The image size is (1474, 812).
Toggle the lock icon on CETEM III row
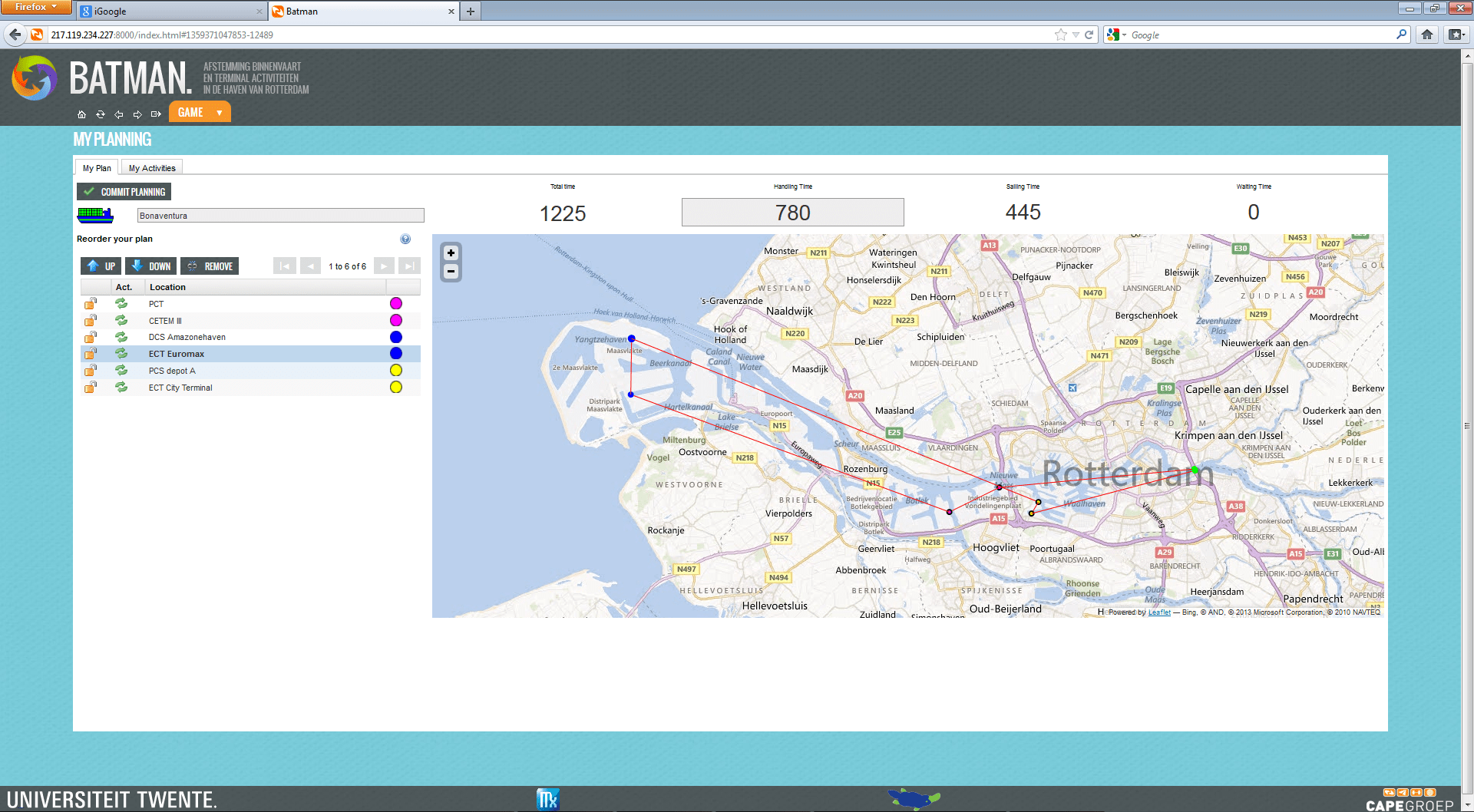pyautogui.click(x=91, y=320)
